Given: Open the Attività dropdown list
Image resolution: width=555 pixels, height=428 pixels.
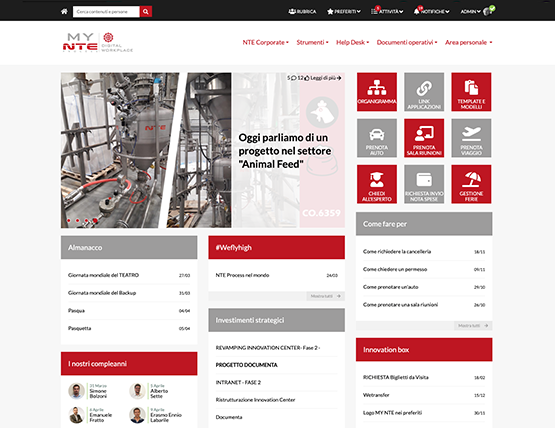Looking at the screenshot, I should [387, 12].
